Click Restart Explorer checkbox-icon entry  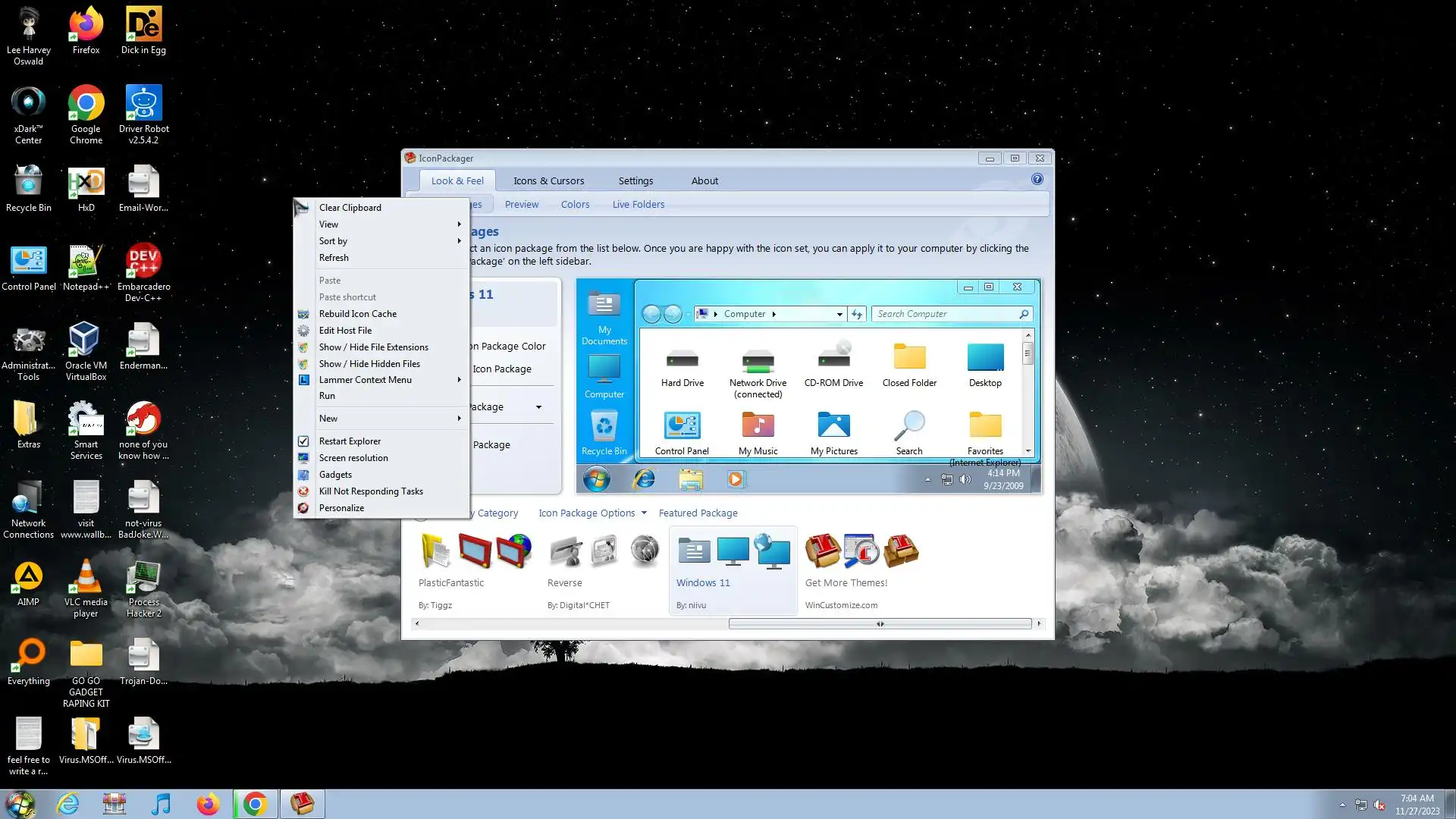303,441
